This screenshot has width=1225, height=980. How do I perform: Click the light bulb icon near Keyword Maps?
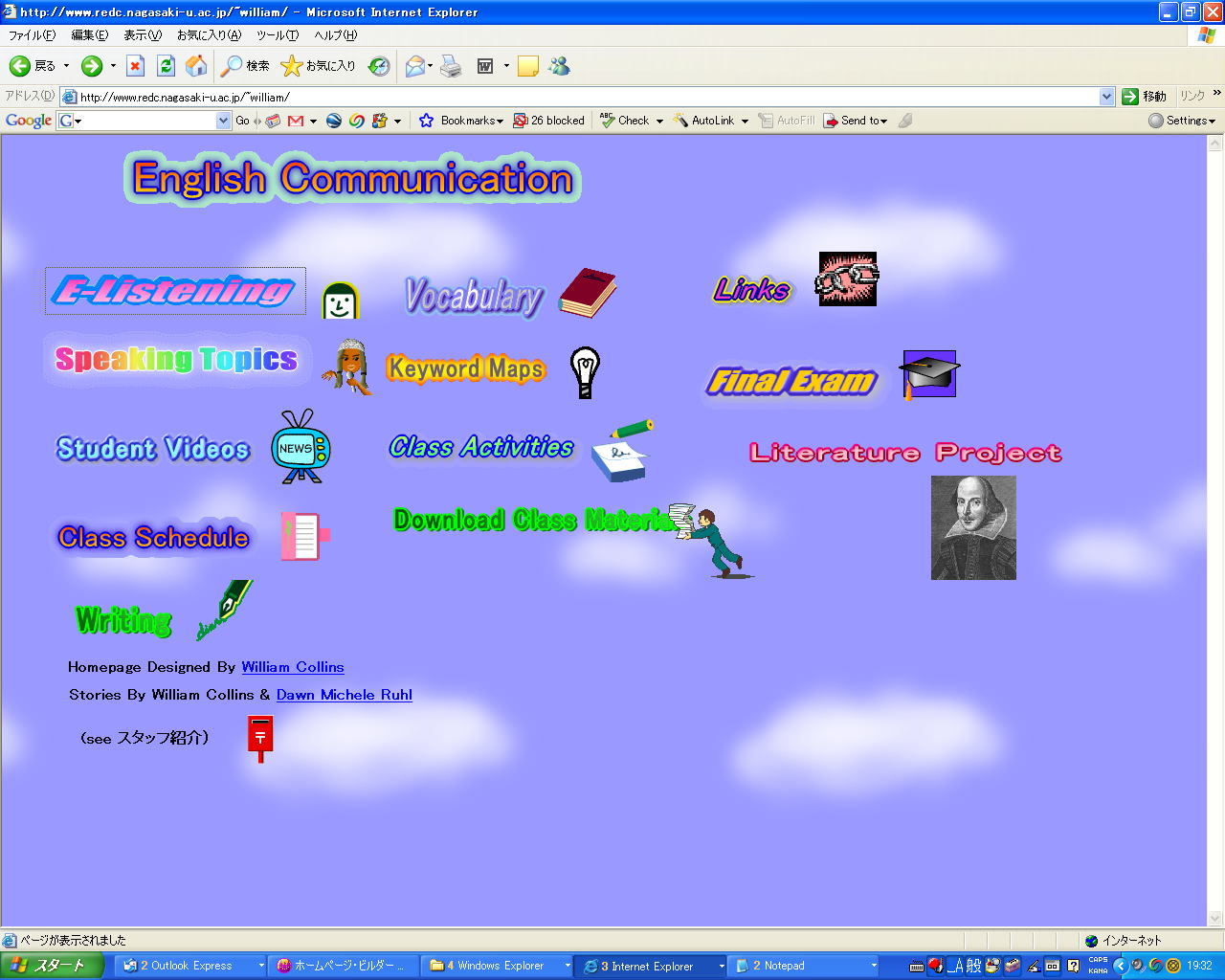585,372
